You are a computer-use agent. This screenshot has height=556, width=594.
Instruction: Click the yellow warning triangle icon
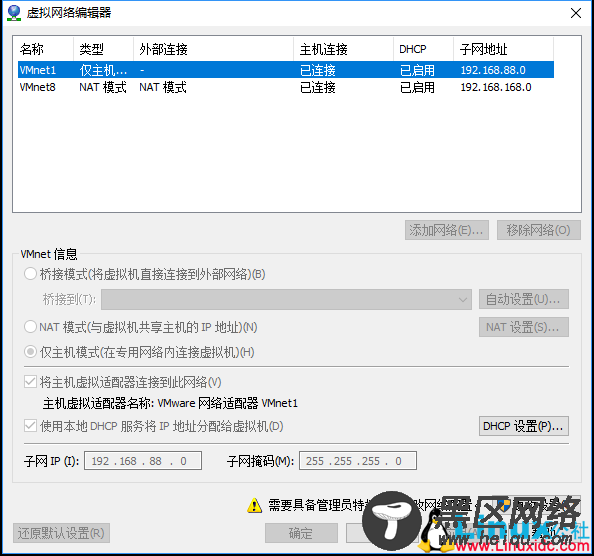[254, 505]
